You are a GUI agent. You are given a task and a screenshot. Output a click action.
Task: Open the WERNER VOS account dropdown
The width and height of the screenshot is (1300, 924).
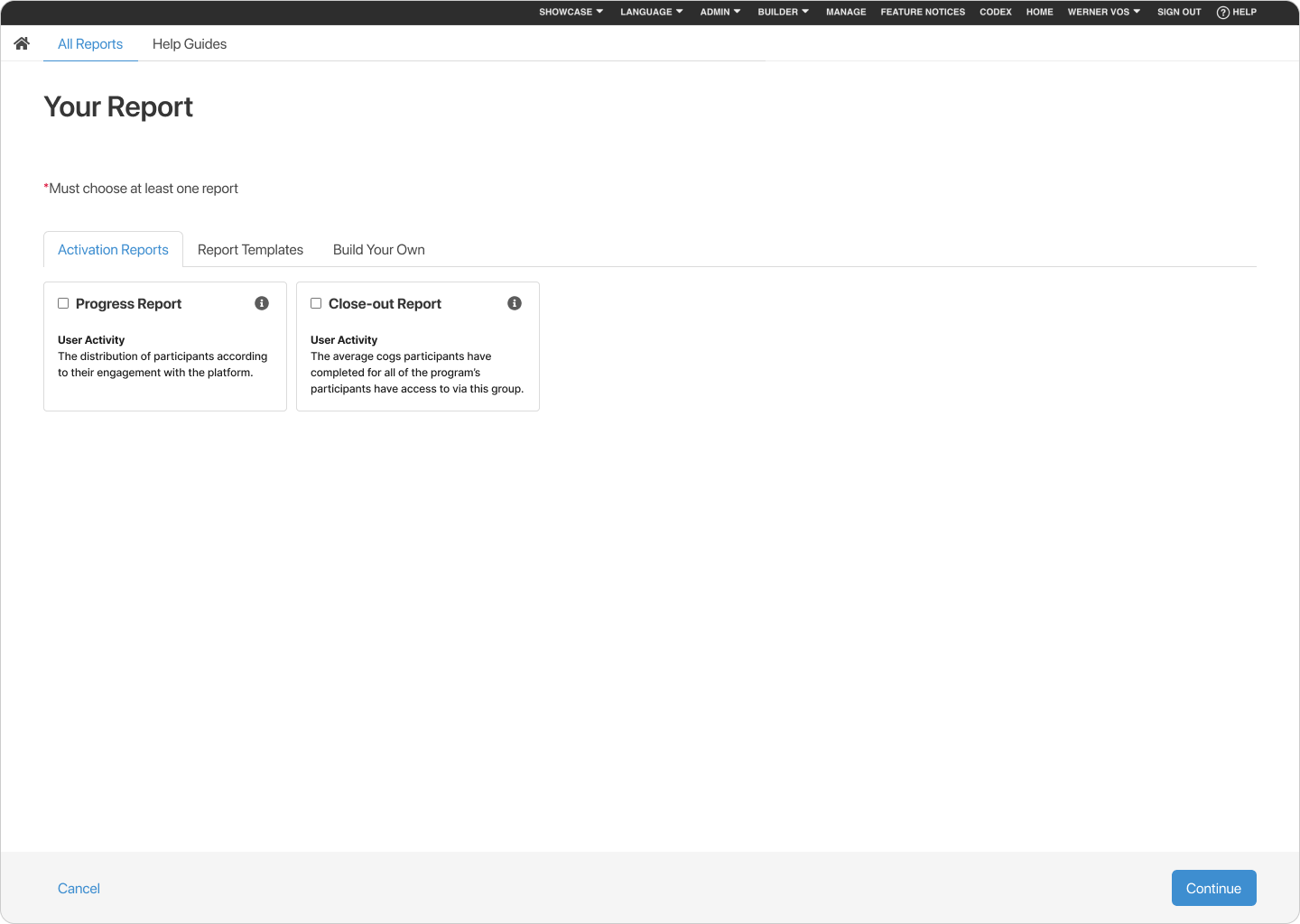click(1103, 12)
